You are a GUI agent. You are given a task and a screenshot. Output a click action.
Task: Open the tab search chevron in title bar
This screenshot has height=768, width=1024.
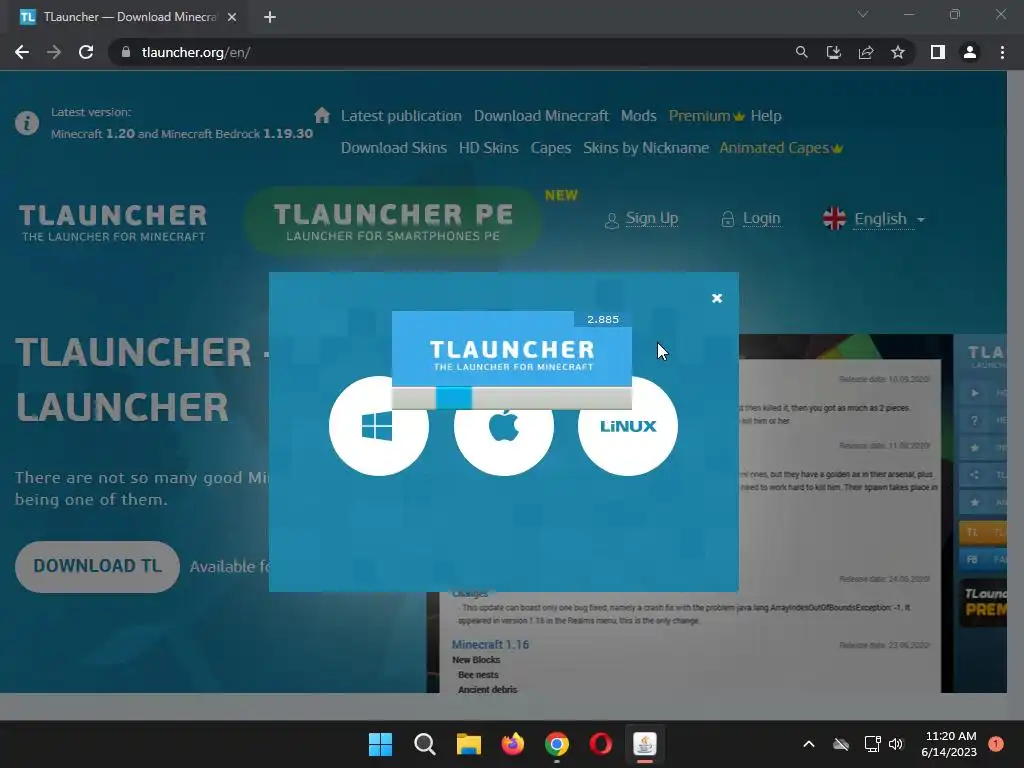[863, 14]
